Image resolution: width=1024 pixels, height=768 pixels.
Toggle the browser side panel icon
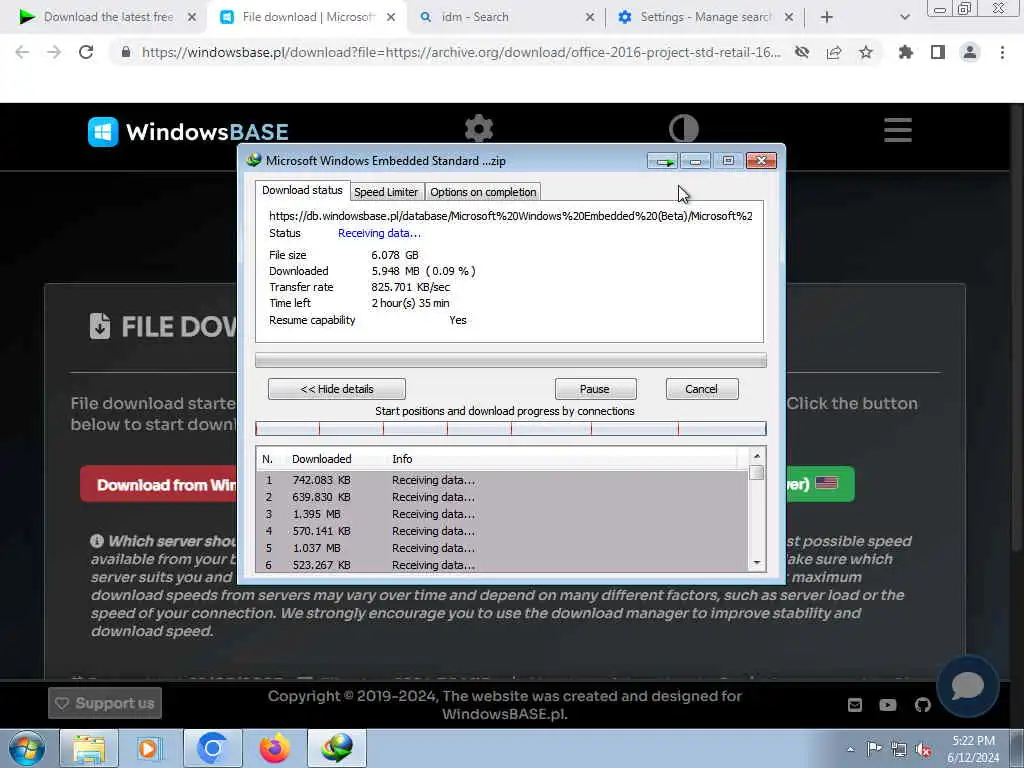938,52
